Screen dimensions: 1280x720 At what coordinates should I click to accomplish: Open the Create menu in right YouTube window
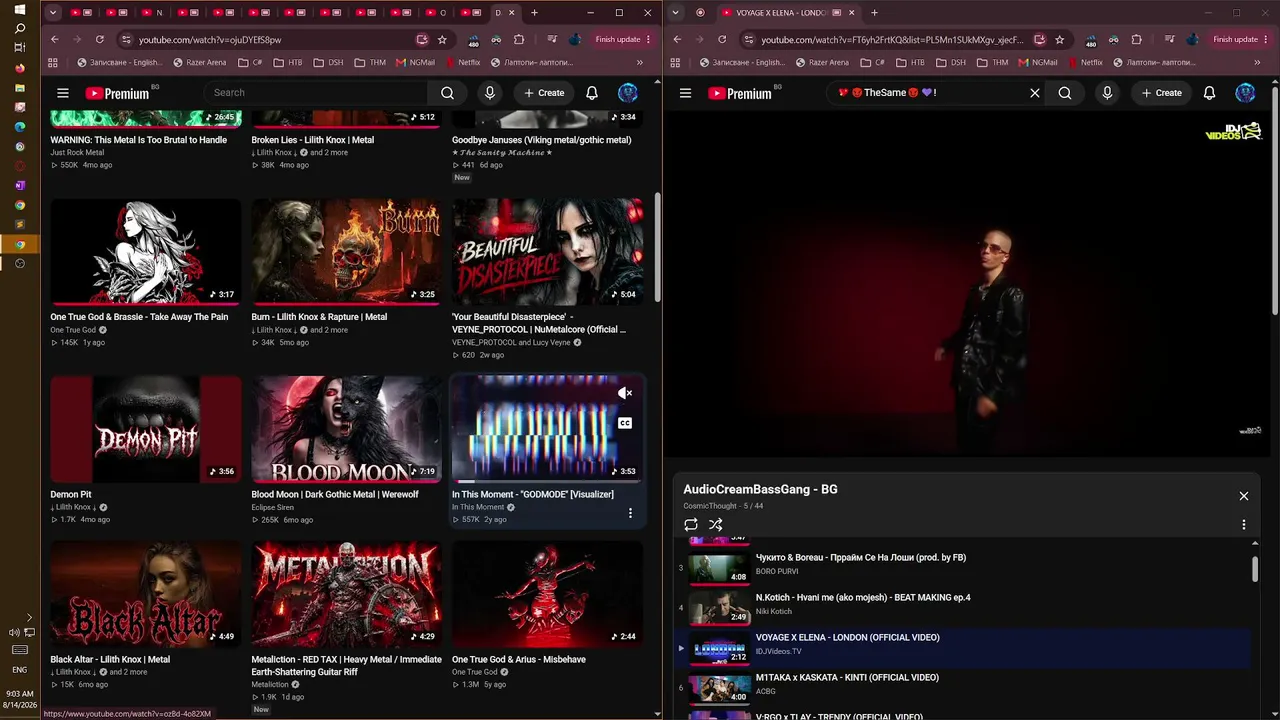1162,93
